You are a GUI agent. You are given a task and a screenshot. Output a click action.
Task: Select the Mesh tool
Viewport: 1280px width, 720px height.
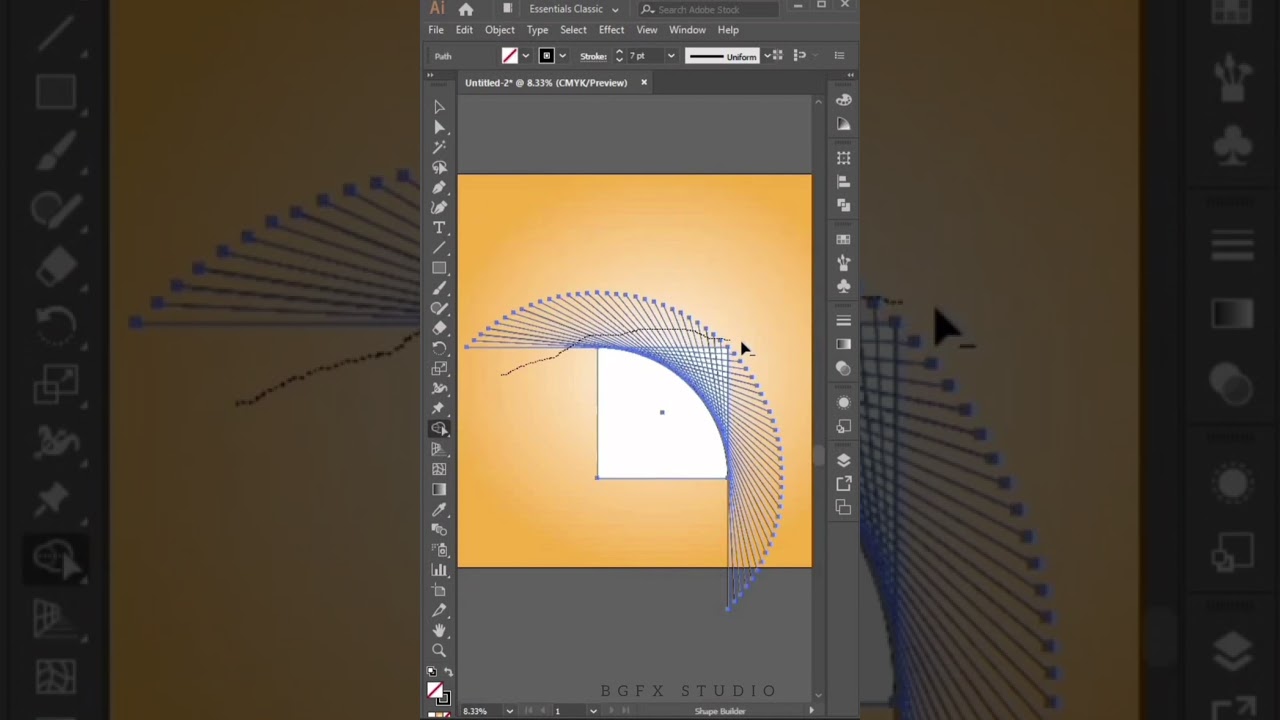tap(439, 469)
